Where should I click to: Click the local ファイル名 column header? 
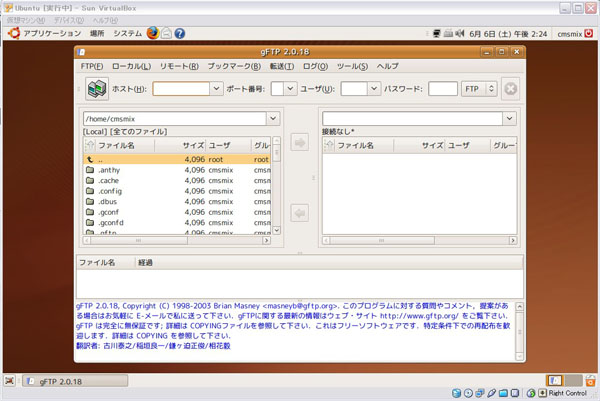125,145
